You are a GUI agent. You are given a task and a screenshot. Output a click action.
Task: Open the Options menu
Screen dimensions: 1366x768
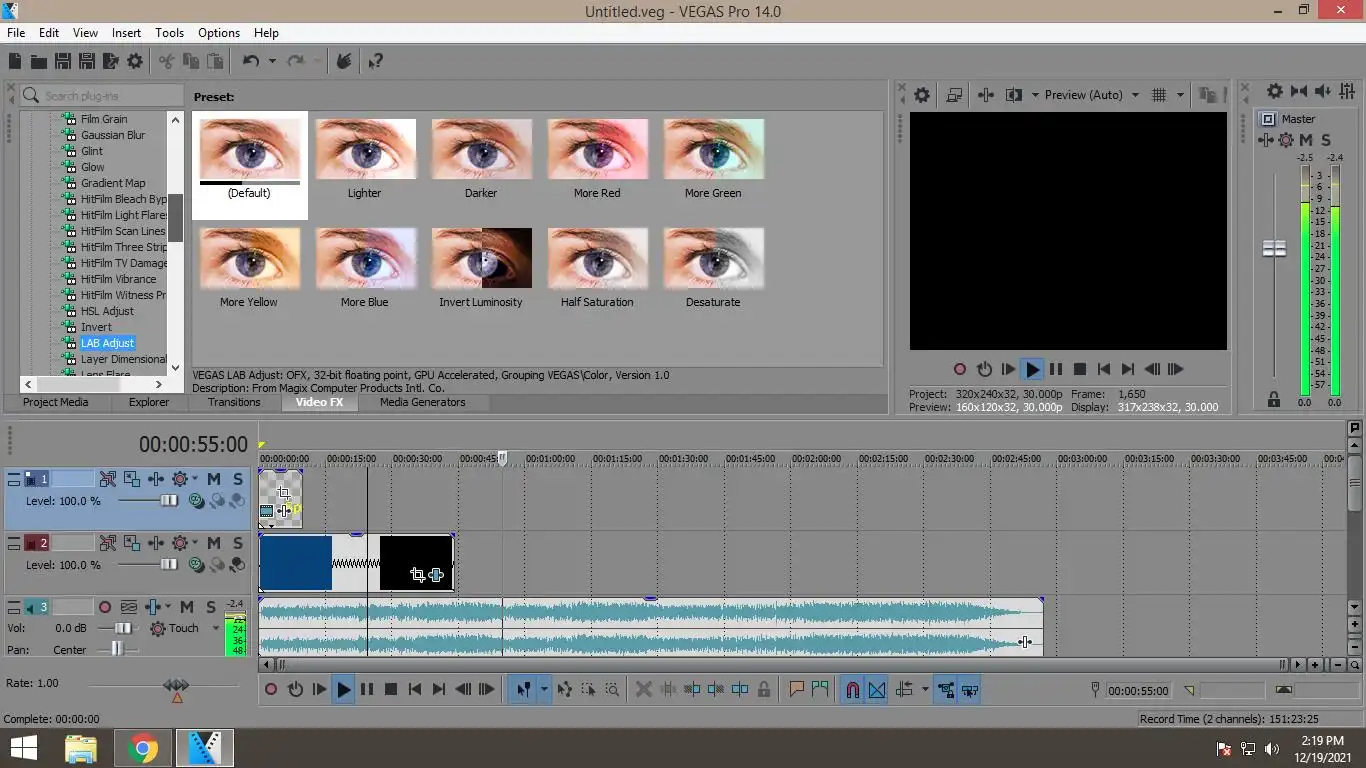tap(218, 33)
